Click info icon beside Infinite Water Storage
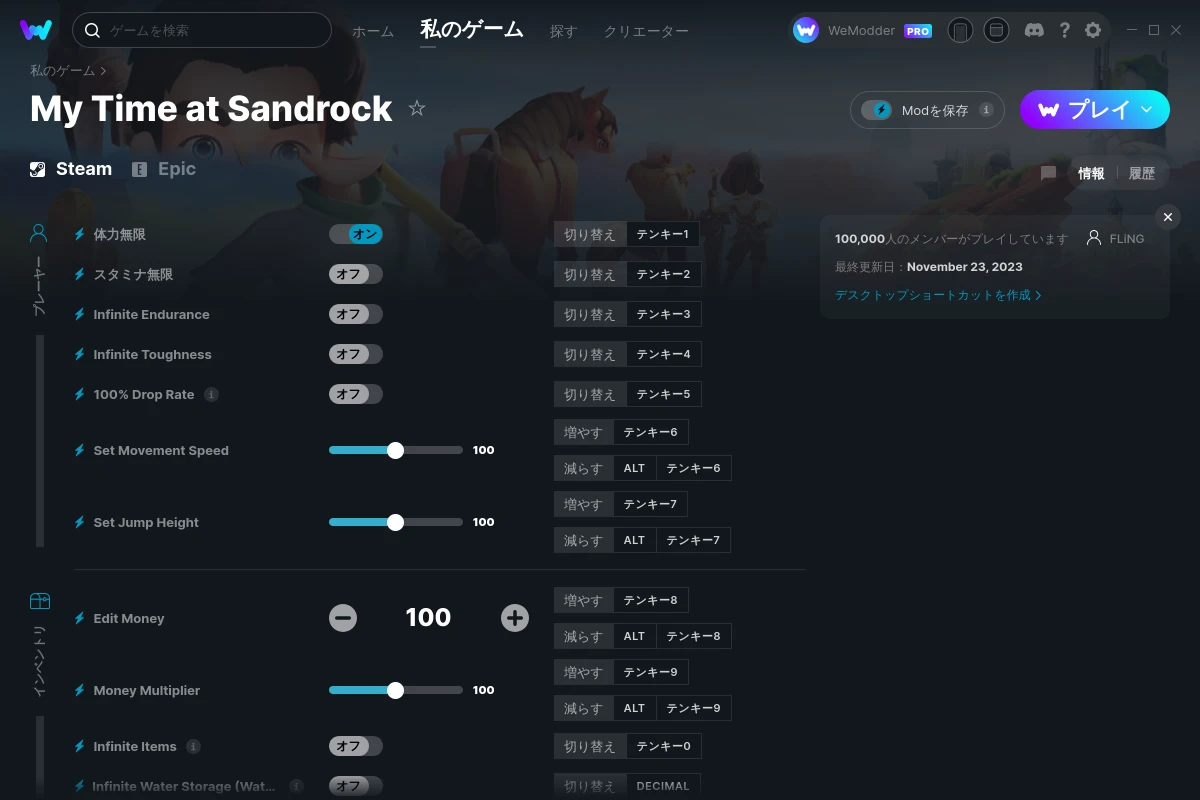The height and width of the screenshot is (800, 1200). (x=296, y=786)
